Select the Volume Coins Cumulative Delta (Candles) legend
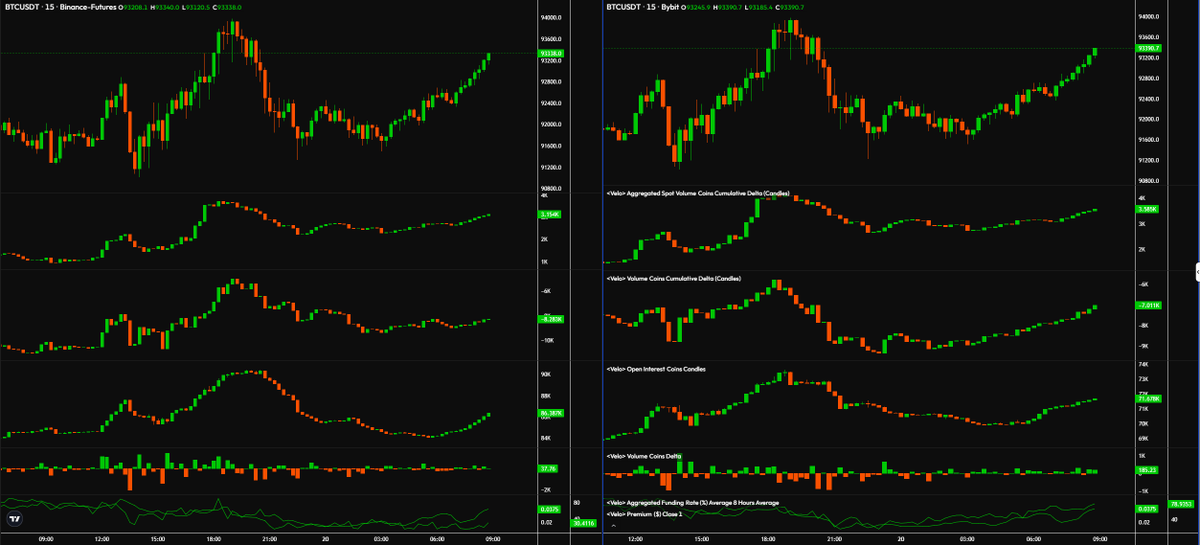The width and height of the screenshot is (1200, 545). pos(673,278)
